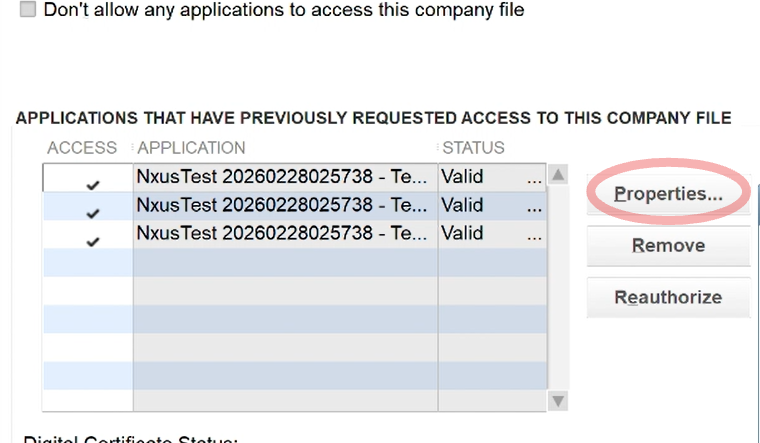Viewport: 760px width, 443px height.
Task: Open Properties for the selected application
Action: (668, 194)
